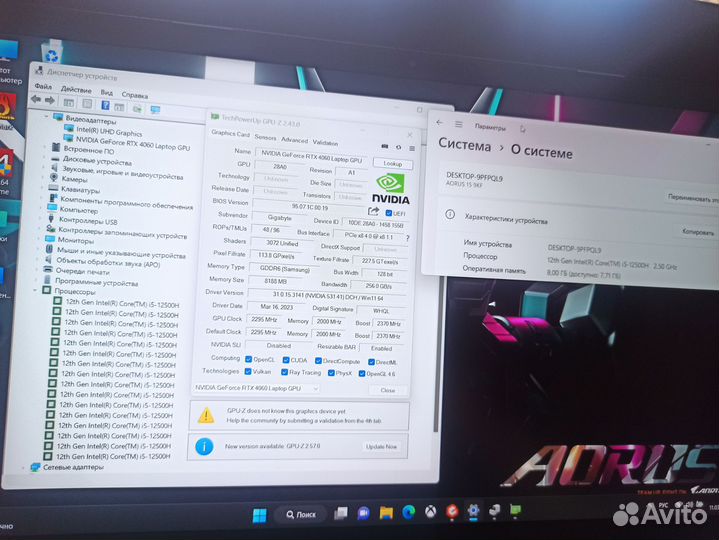719x540 pixels.
Task: Click the Поиск search box on taskbar
Action: coord(301,514)
